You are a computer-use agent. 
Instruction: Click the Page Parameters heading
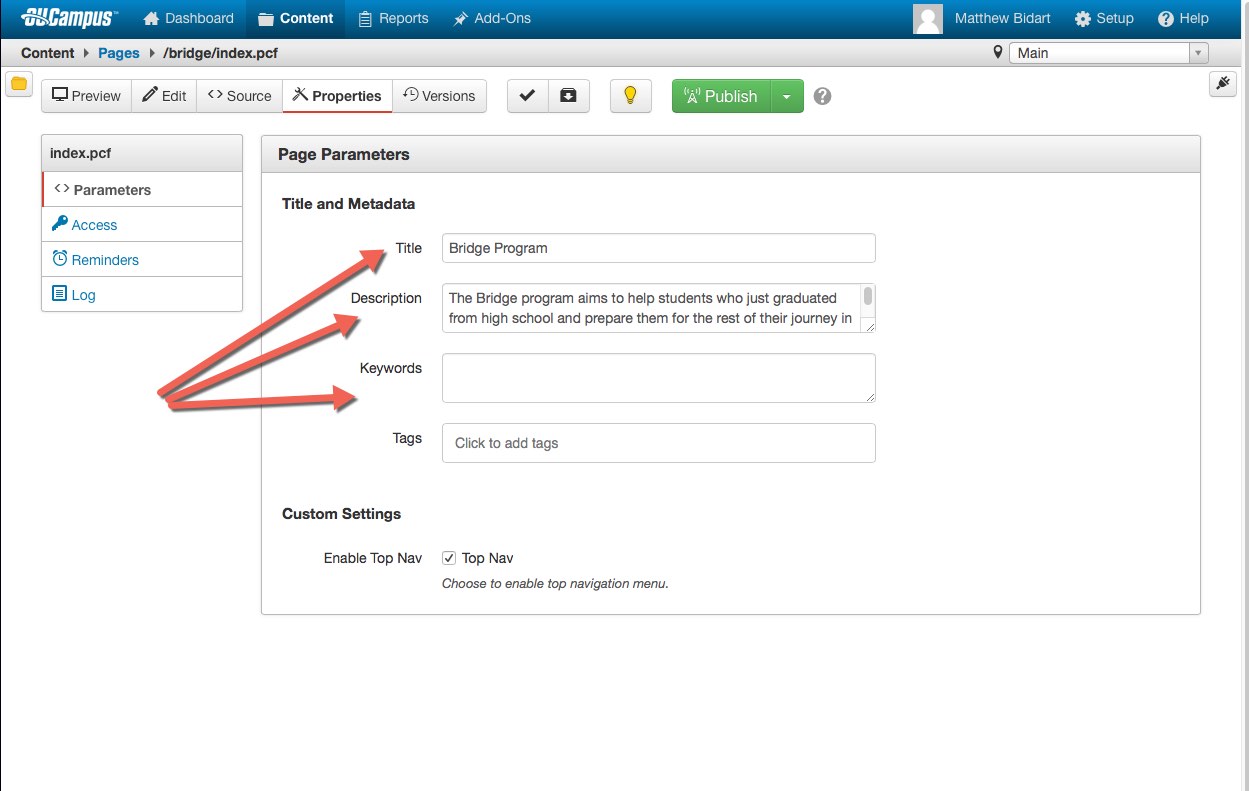[344, 154]
